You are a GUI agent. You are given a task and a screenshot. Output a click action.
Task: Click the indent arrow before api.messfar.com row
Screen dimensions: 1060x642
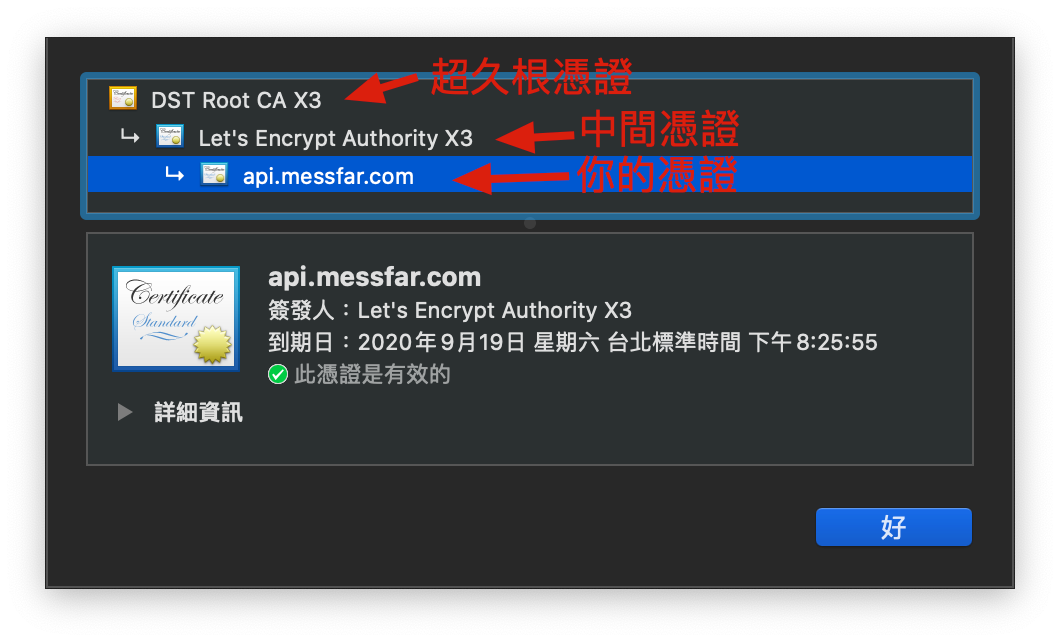[174, 175]
